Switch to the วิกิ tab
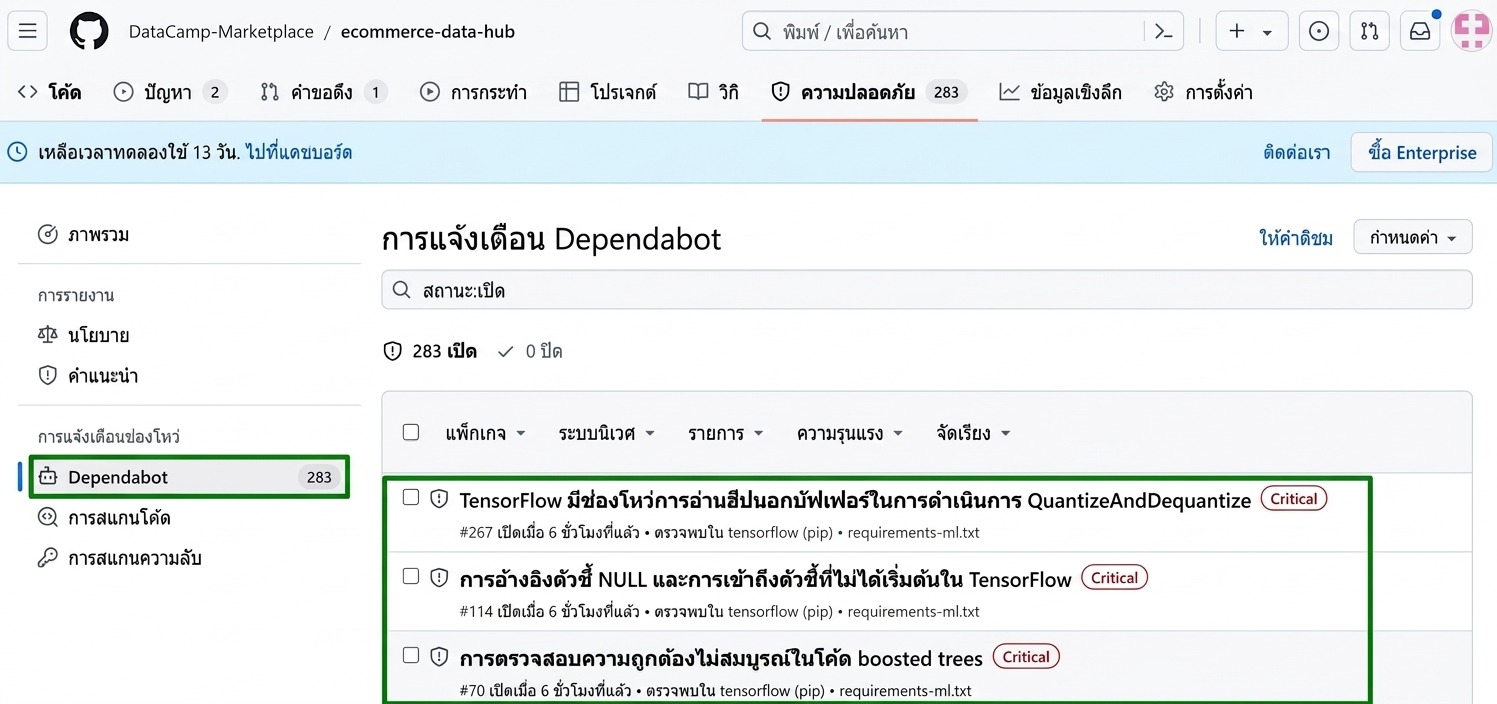Viewport: 1497px width, 704px height. pos(714,93)
